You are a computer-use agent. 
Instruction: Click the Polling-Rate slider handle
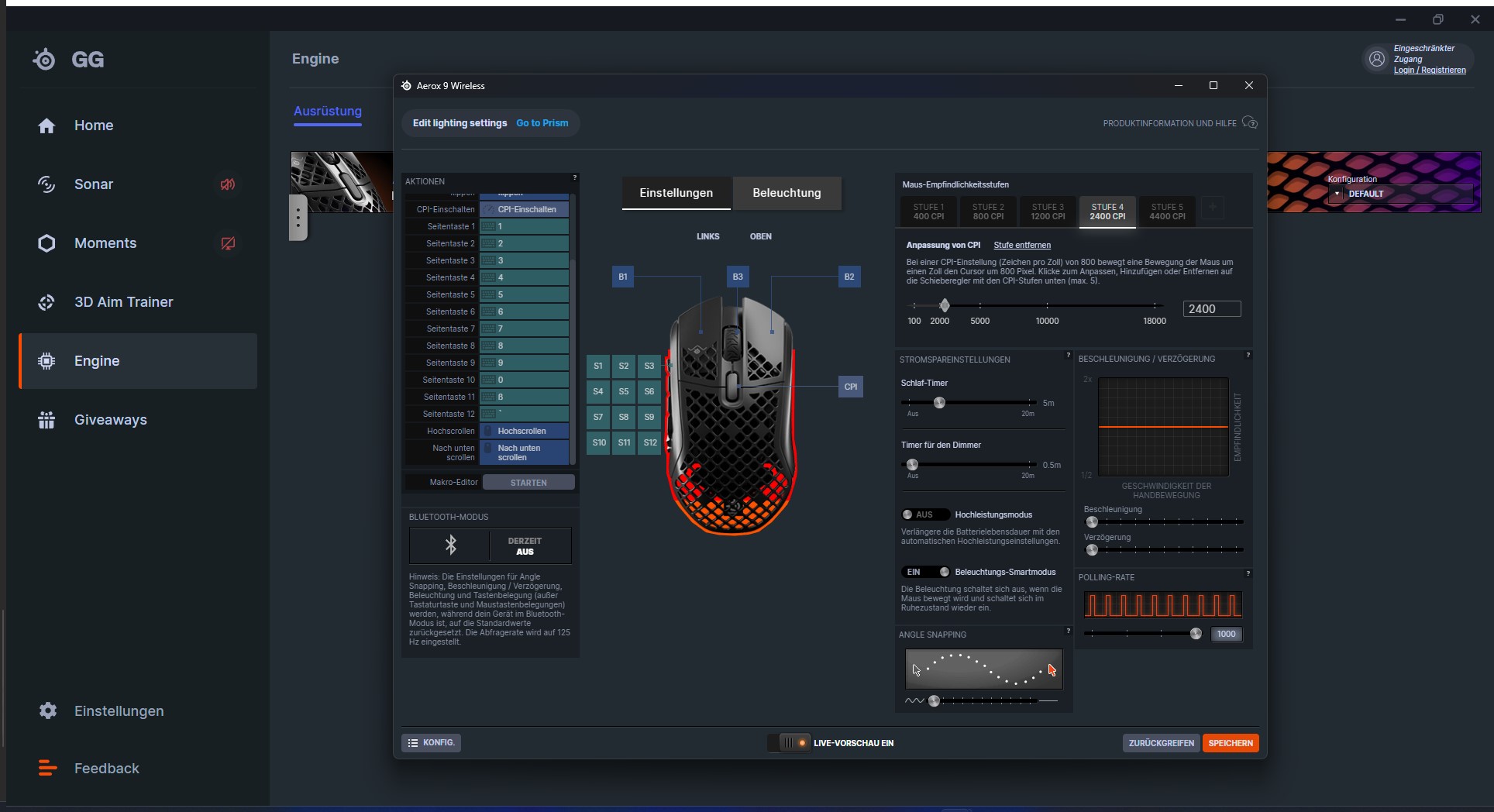click(x=1196, y=634)
